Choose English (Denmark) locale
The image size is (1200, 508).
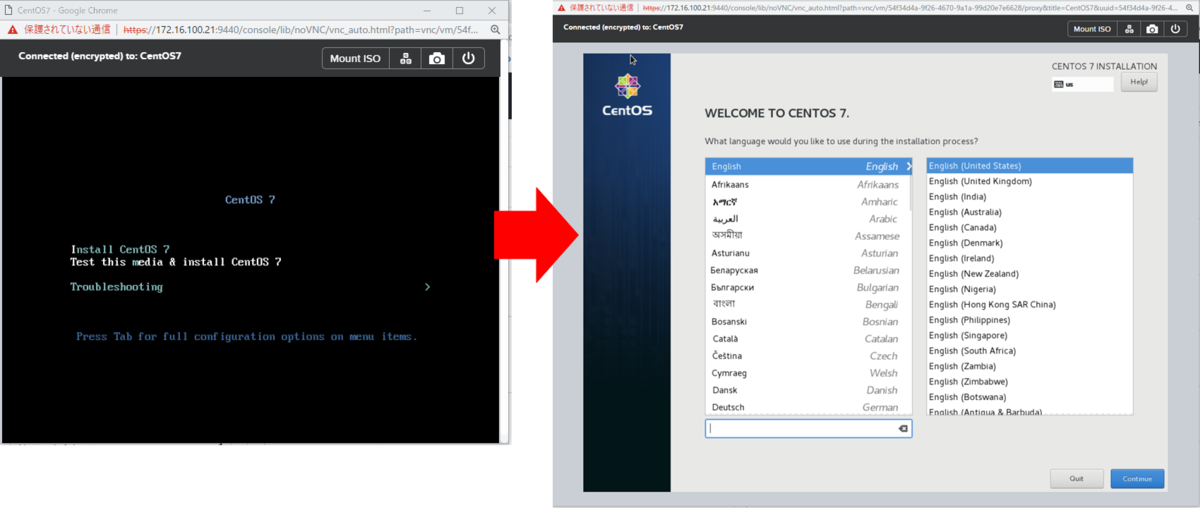click(1029, 243)
